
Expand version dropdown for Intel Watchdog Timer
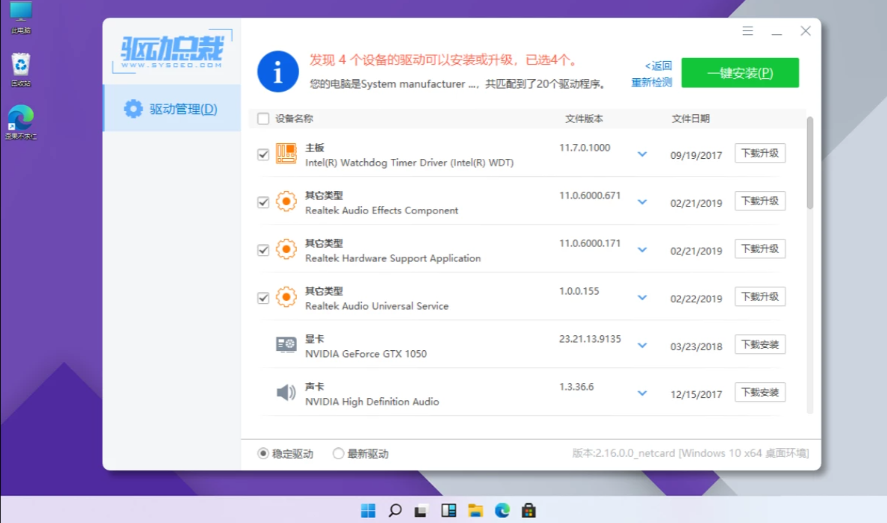(642, 154)
